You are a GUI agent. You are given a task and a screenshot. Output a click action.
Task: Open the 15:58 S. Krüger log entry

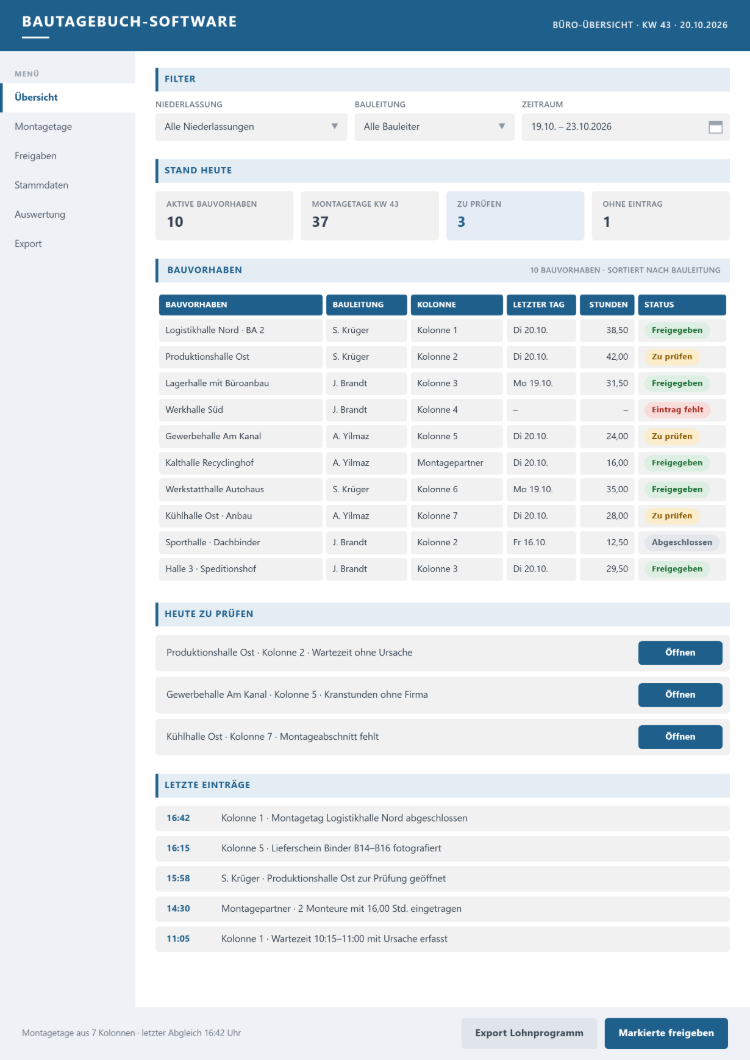[x=442, y=879]
